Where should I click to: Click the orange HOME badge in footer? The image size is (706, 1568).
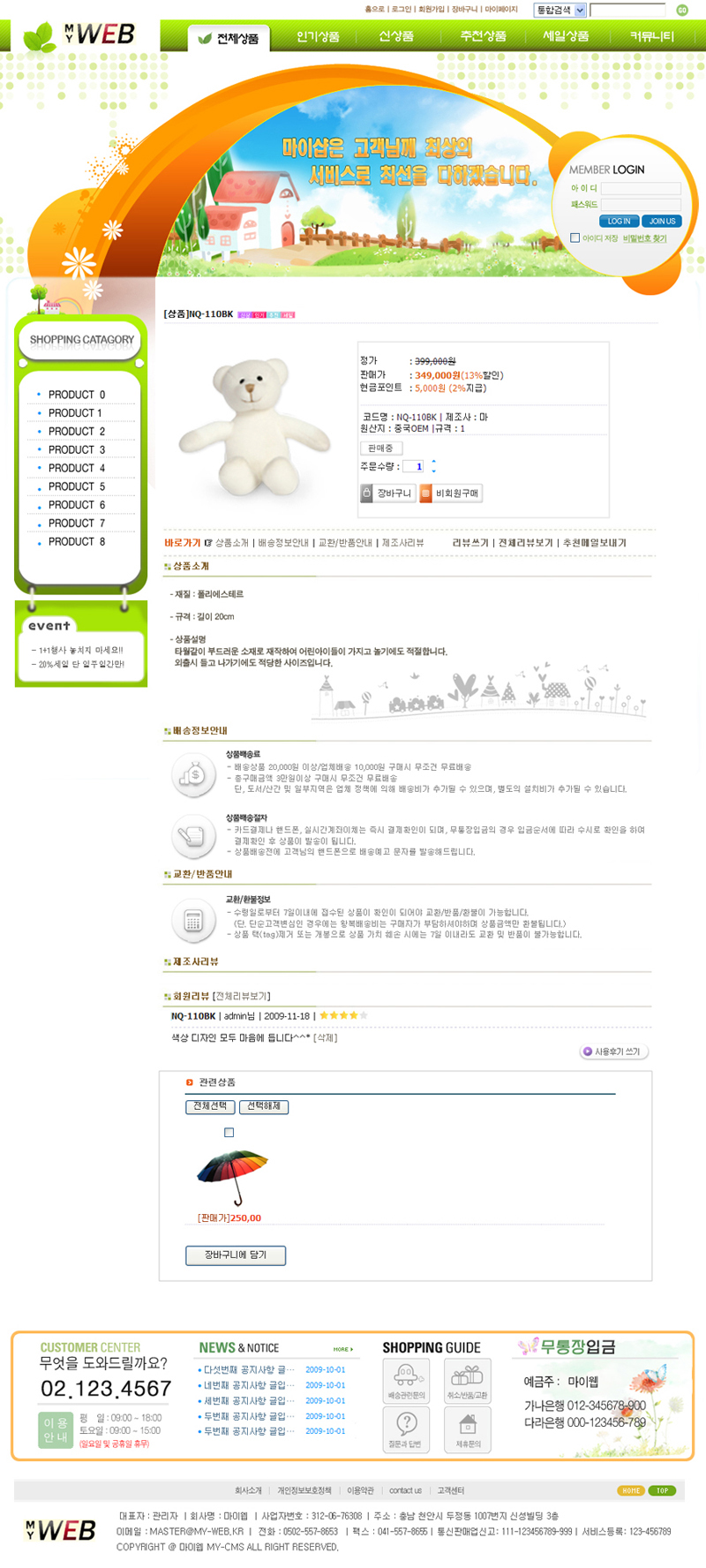[631, 1490]
